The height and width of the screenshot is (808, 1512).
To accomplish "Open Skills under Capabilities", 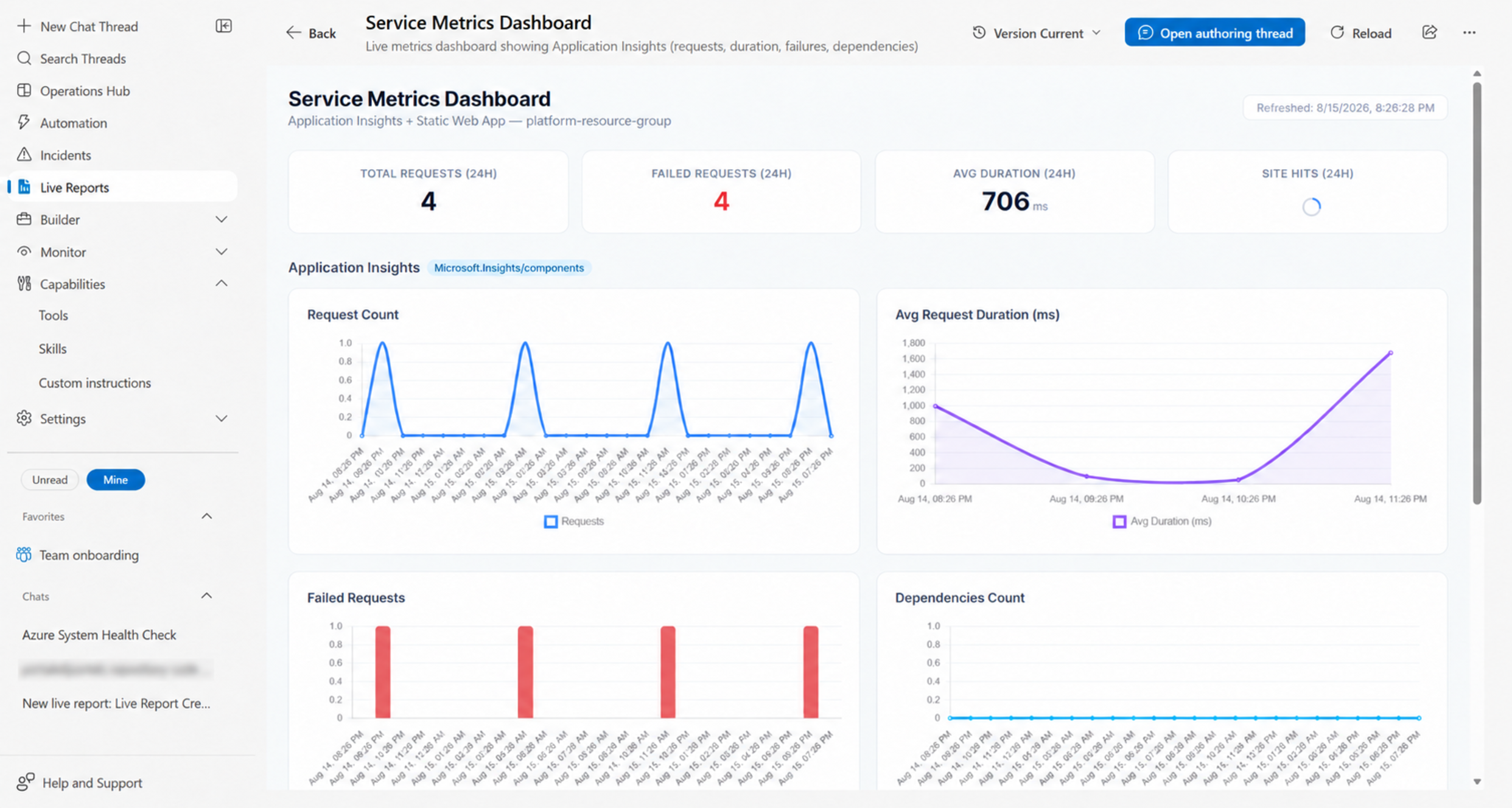I will pyautogui.click(x=52, y=349).
